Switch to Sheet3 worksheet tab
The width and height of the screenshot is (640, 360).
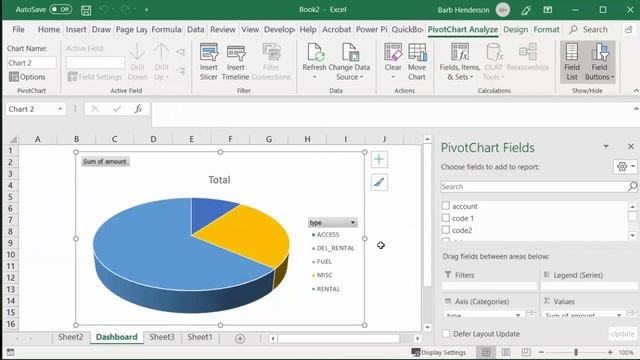coord(162,337)
